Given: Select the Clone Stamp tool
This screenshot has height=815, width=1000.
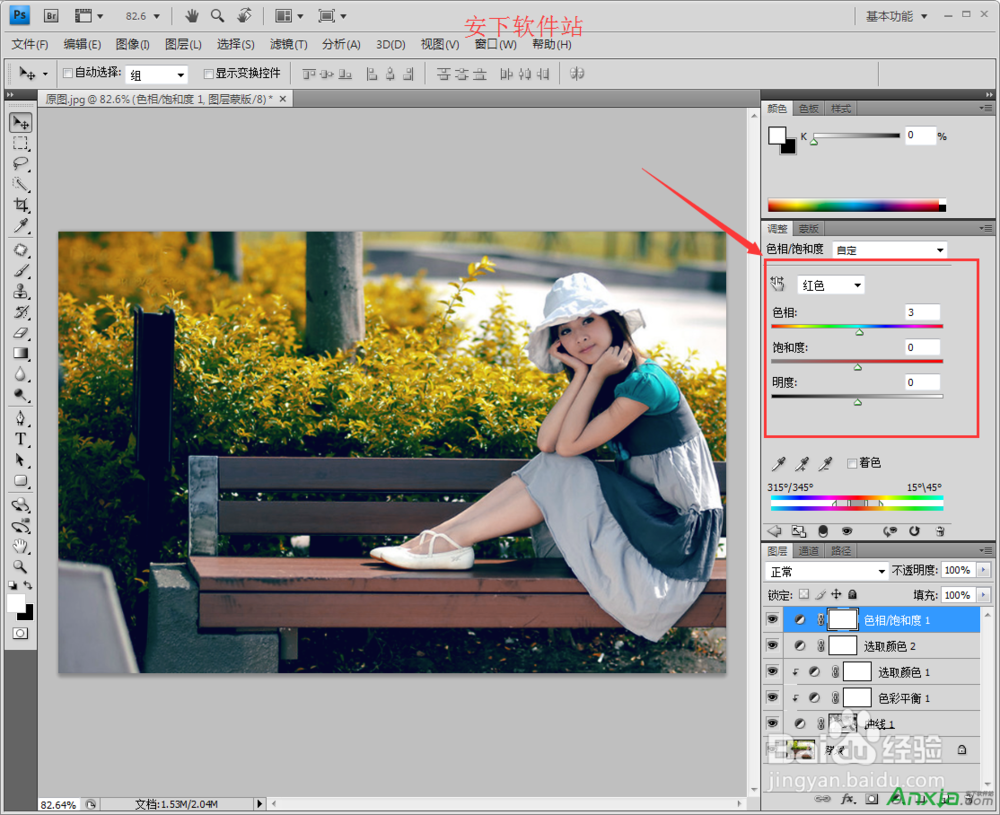Looking at the screenshot, I should click(x=20, y=291).
